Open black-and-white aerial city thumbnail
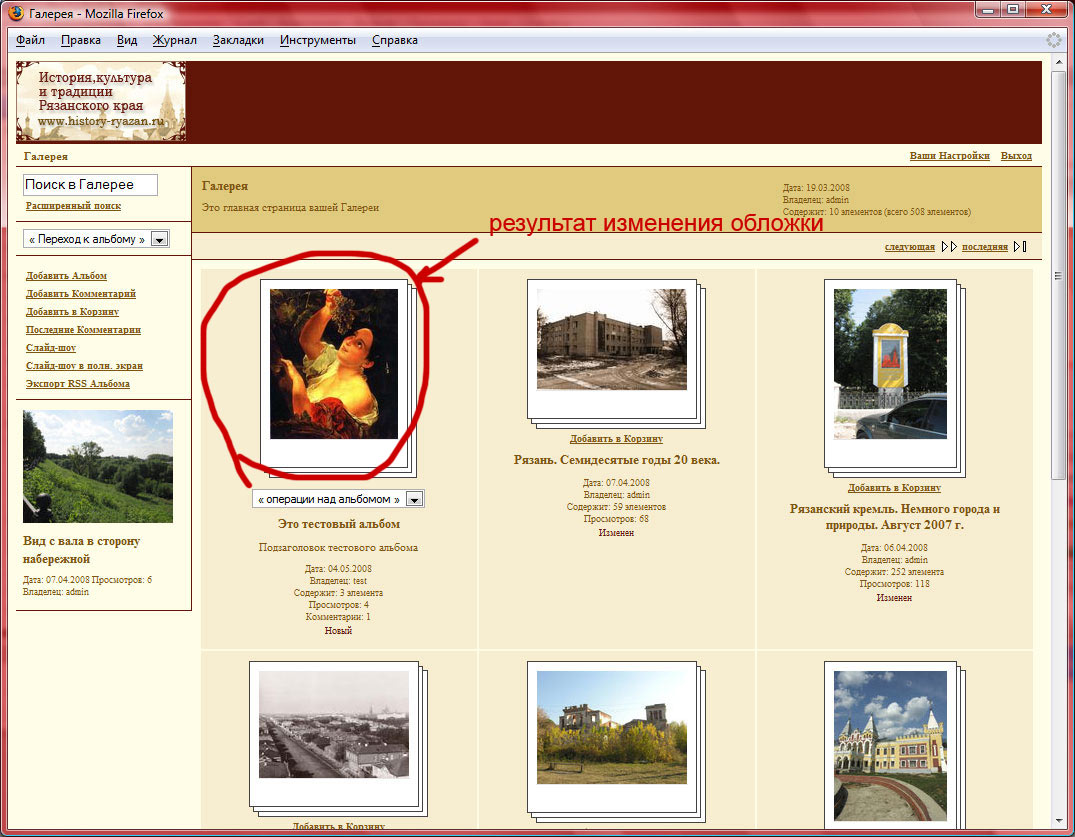The image size is (1075, 837). (x=334, y=725)
